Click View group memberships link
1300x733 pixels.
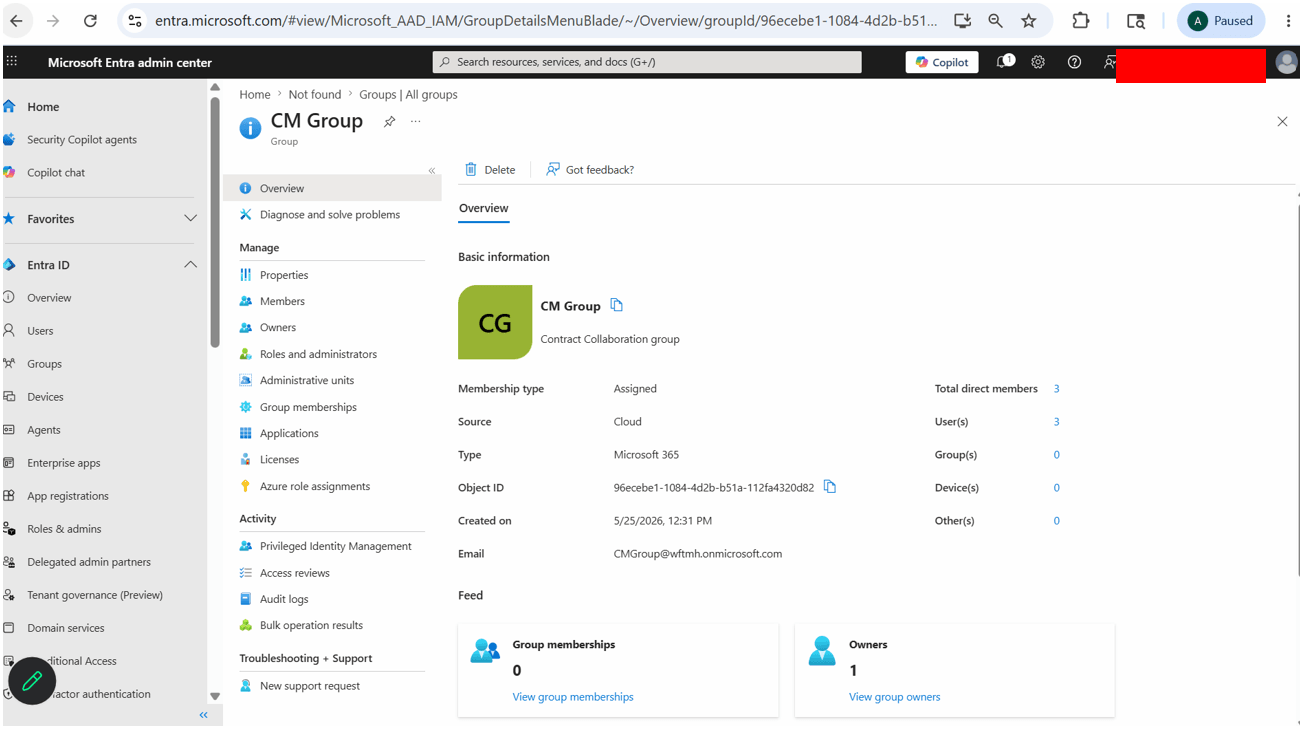coord(573,697)
